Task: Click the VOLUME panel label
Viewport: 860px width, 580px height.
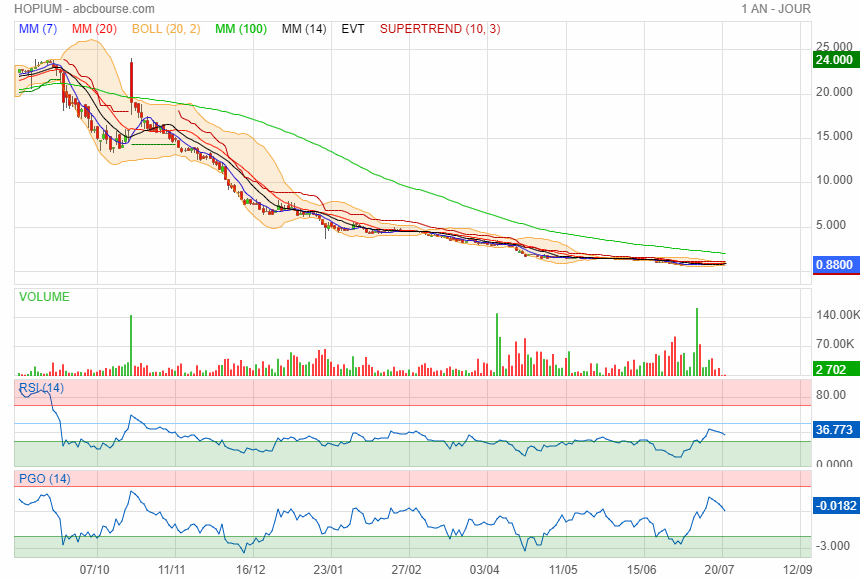Action: [x=44, y=297]
